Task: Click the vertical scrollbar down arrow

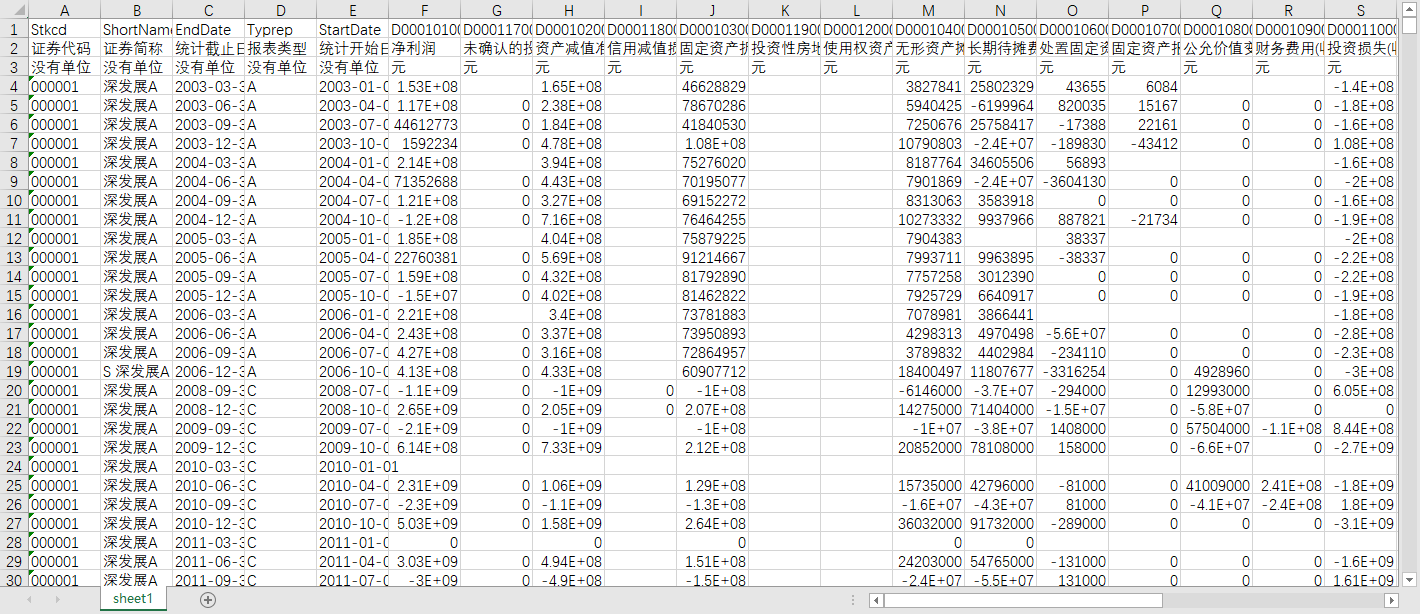Action: pyautogui.click(x=1410, y=579)
